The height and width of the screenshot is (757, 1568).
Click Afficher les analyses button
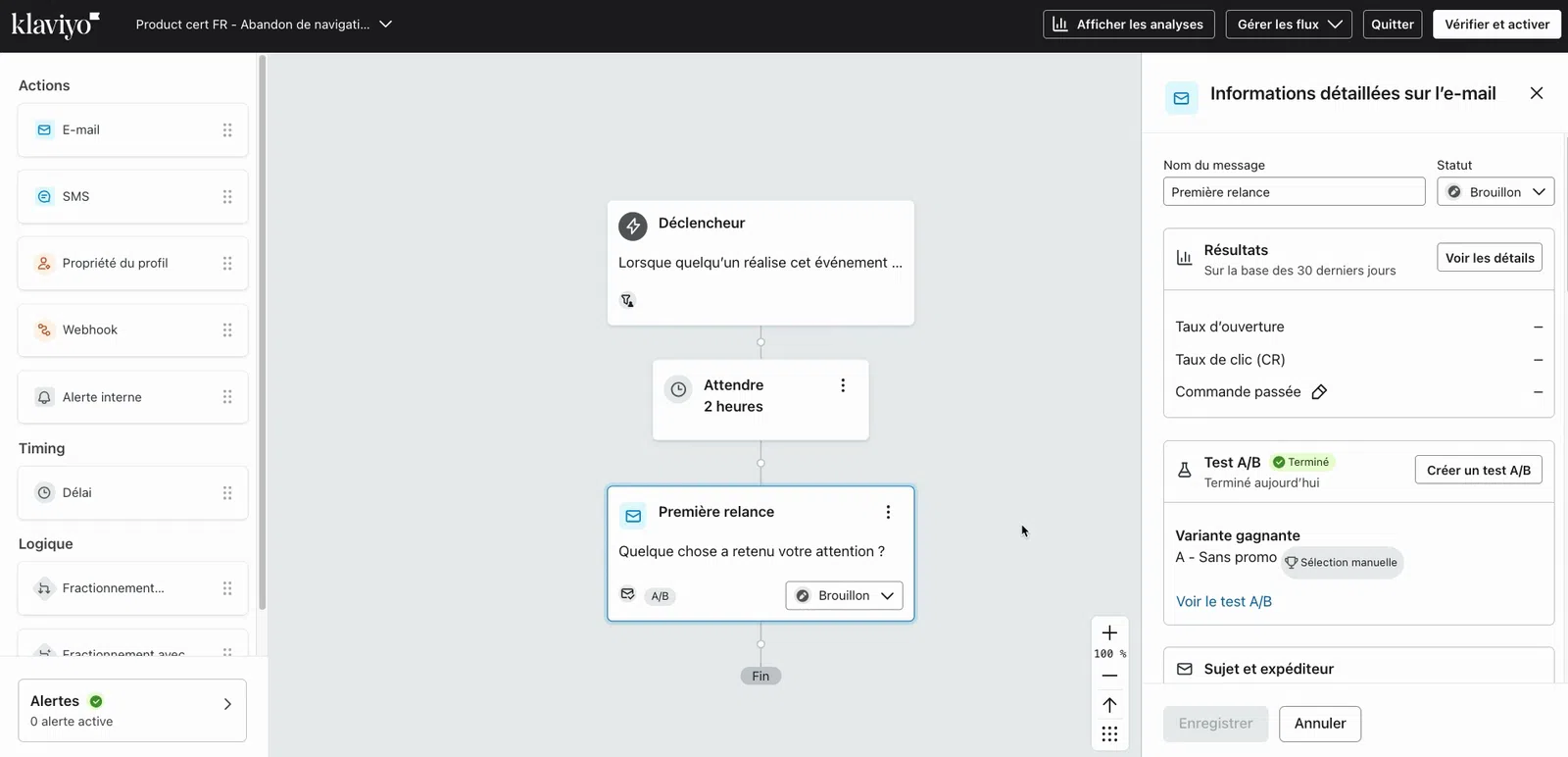[x=1129, y=25]
